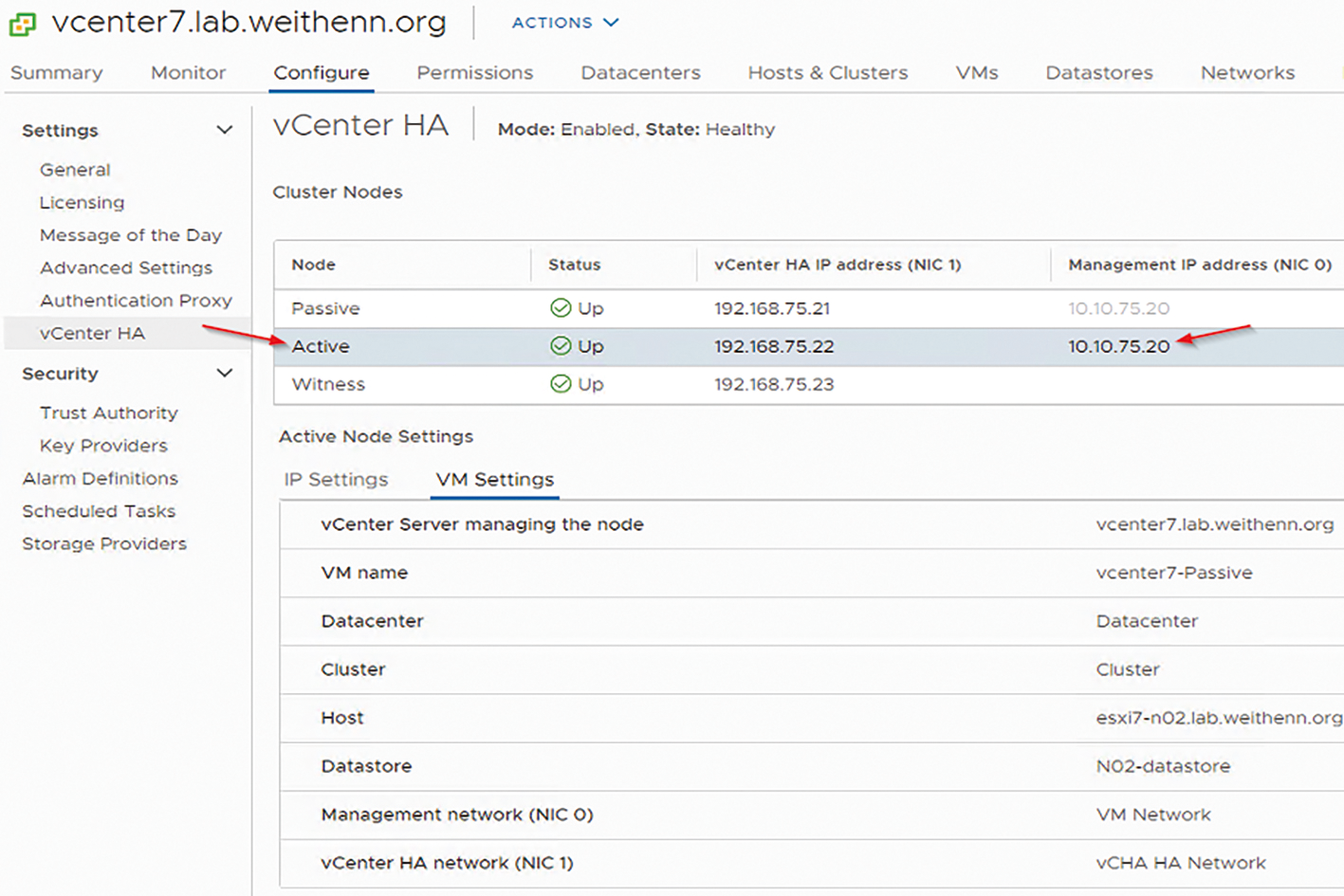Open the Permissions tab
Viewport: 1344px width, 896px height.
coord(475,73)
